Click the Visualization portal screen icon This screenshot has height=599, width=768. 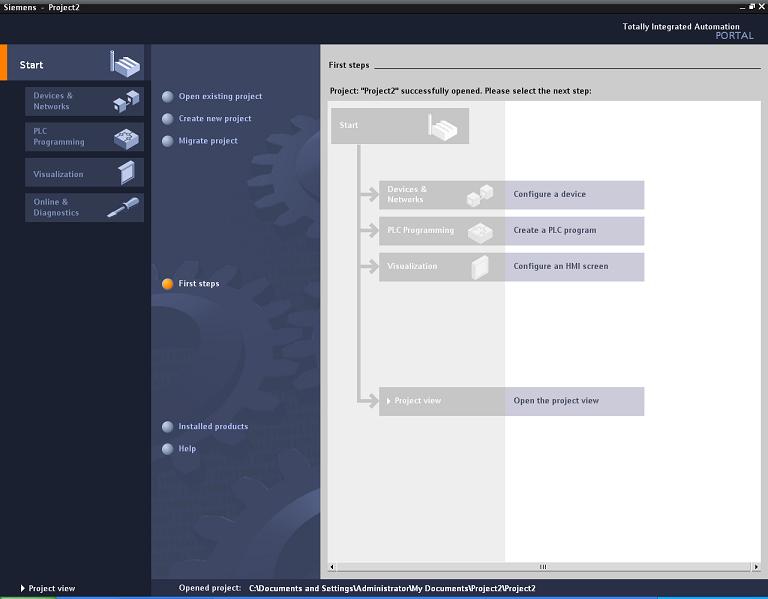[x=126, y=173]
